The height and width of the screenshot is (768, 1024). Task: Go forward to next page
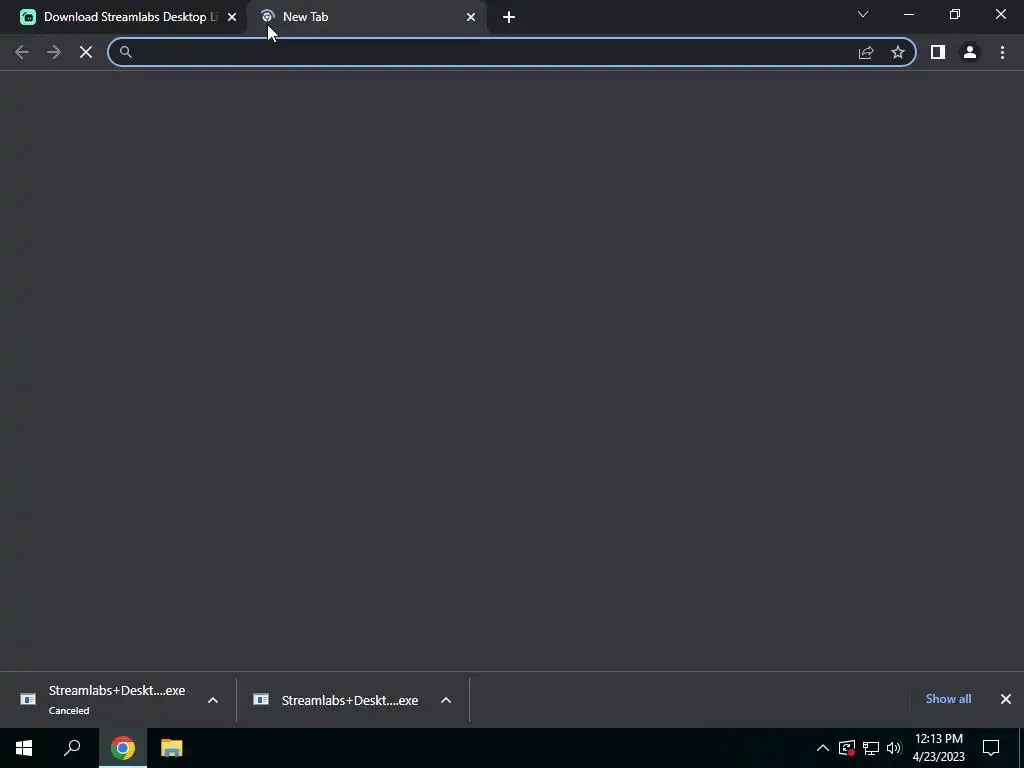click(x=54, y=52)
